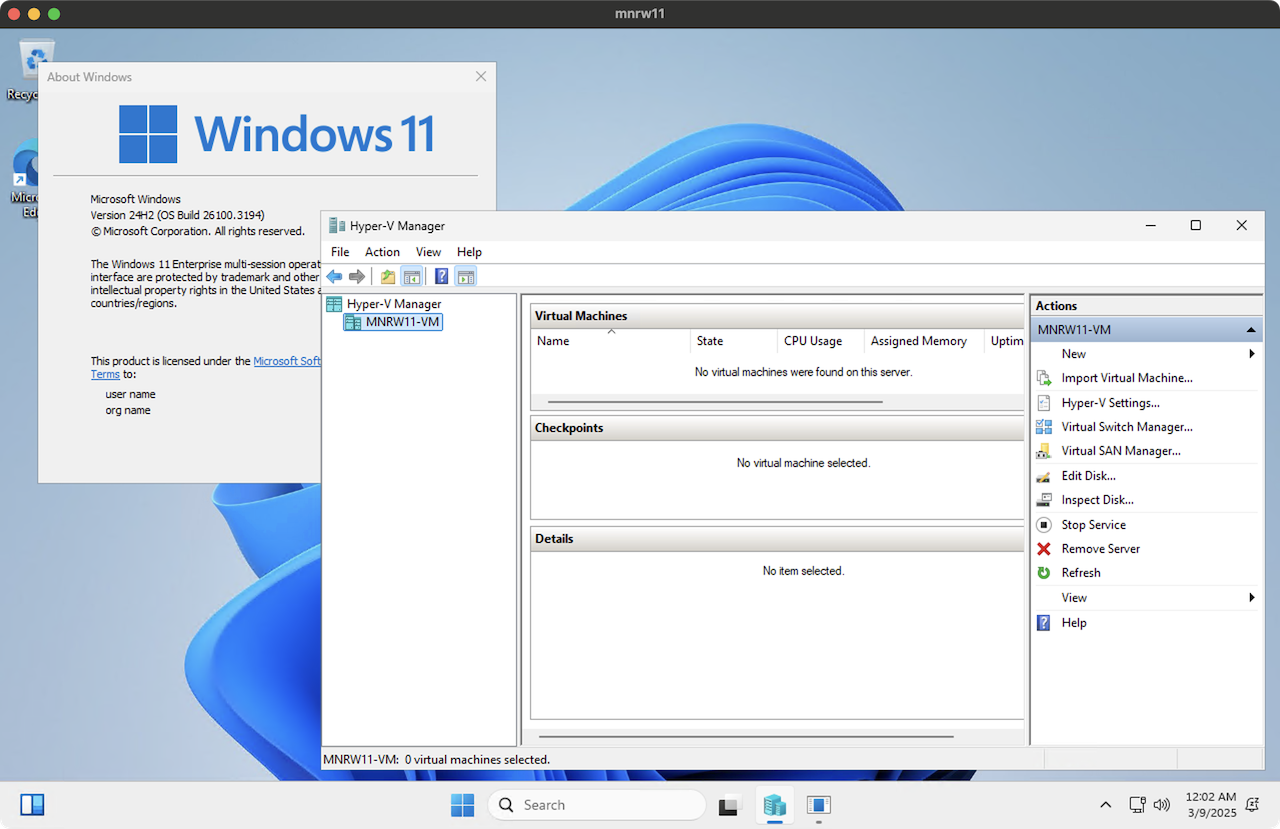Open the notifications bell icon
Image resolution: width=1280 pixels, height=829 pixels.
pyautogui.click(x=1252, y=805)
